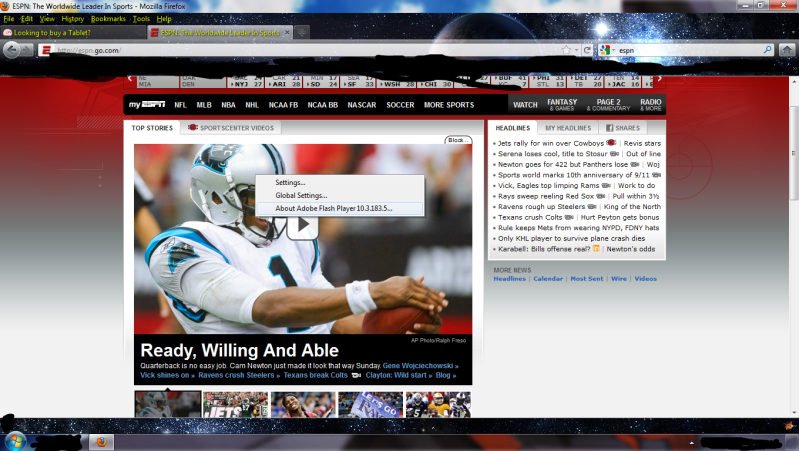Show hidden system tray icons arrow
Viewport: 799px width, 451px height.
tap(691, 442)
